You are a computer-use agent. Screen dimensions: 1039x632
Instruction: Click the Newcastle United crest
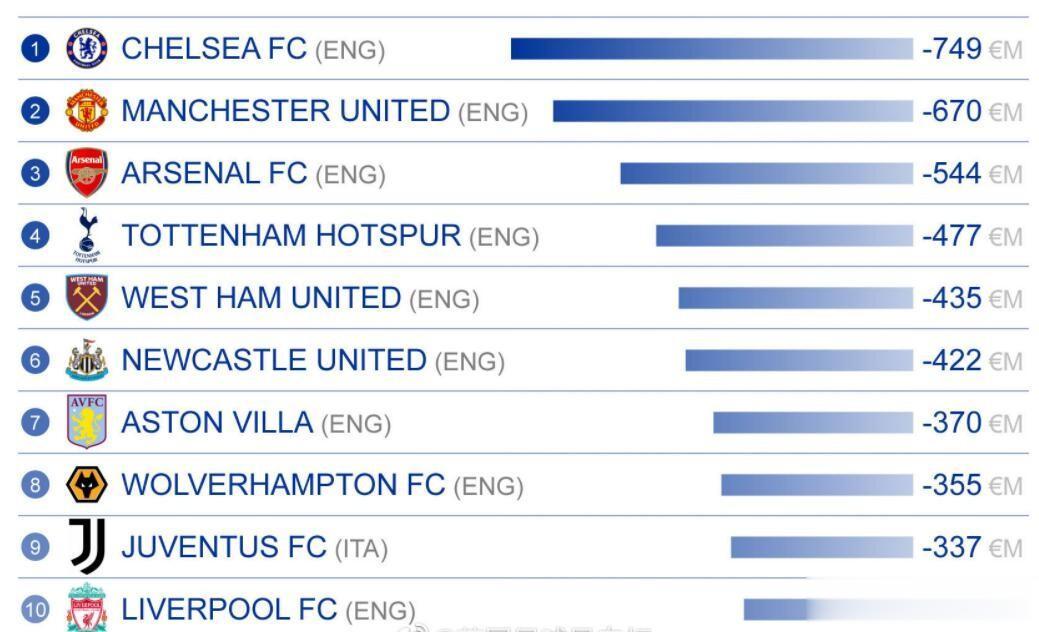[87, 360]
